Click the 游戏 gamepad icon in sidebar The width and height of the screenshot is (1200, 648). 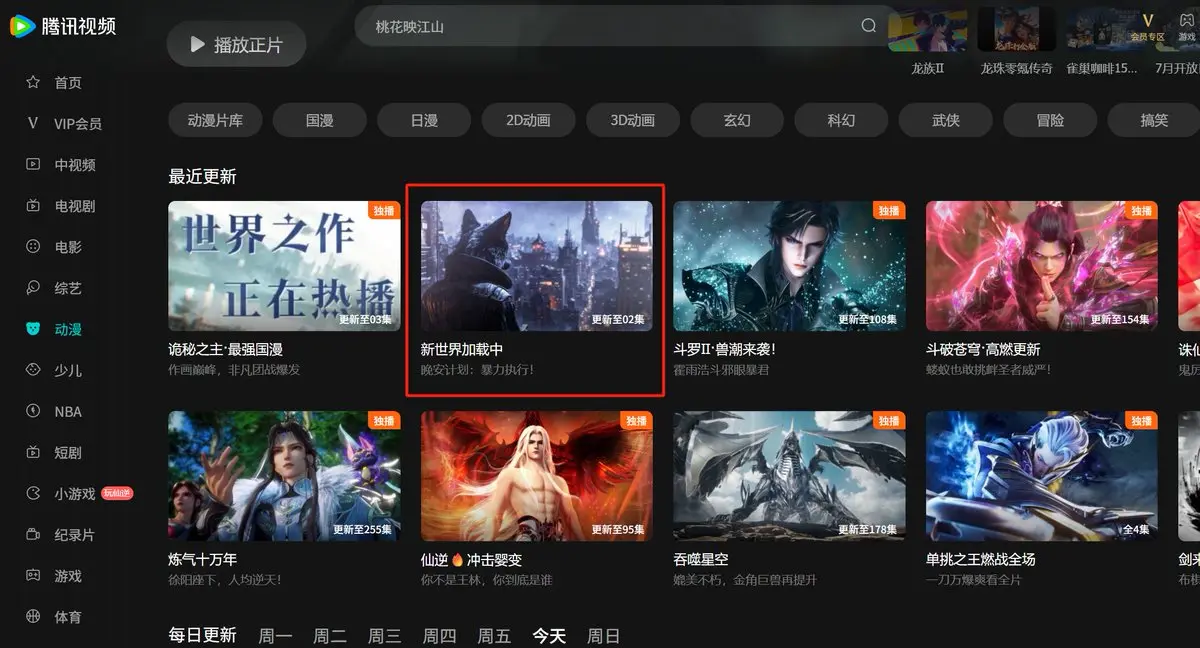click(x=33, y=576)
